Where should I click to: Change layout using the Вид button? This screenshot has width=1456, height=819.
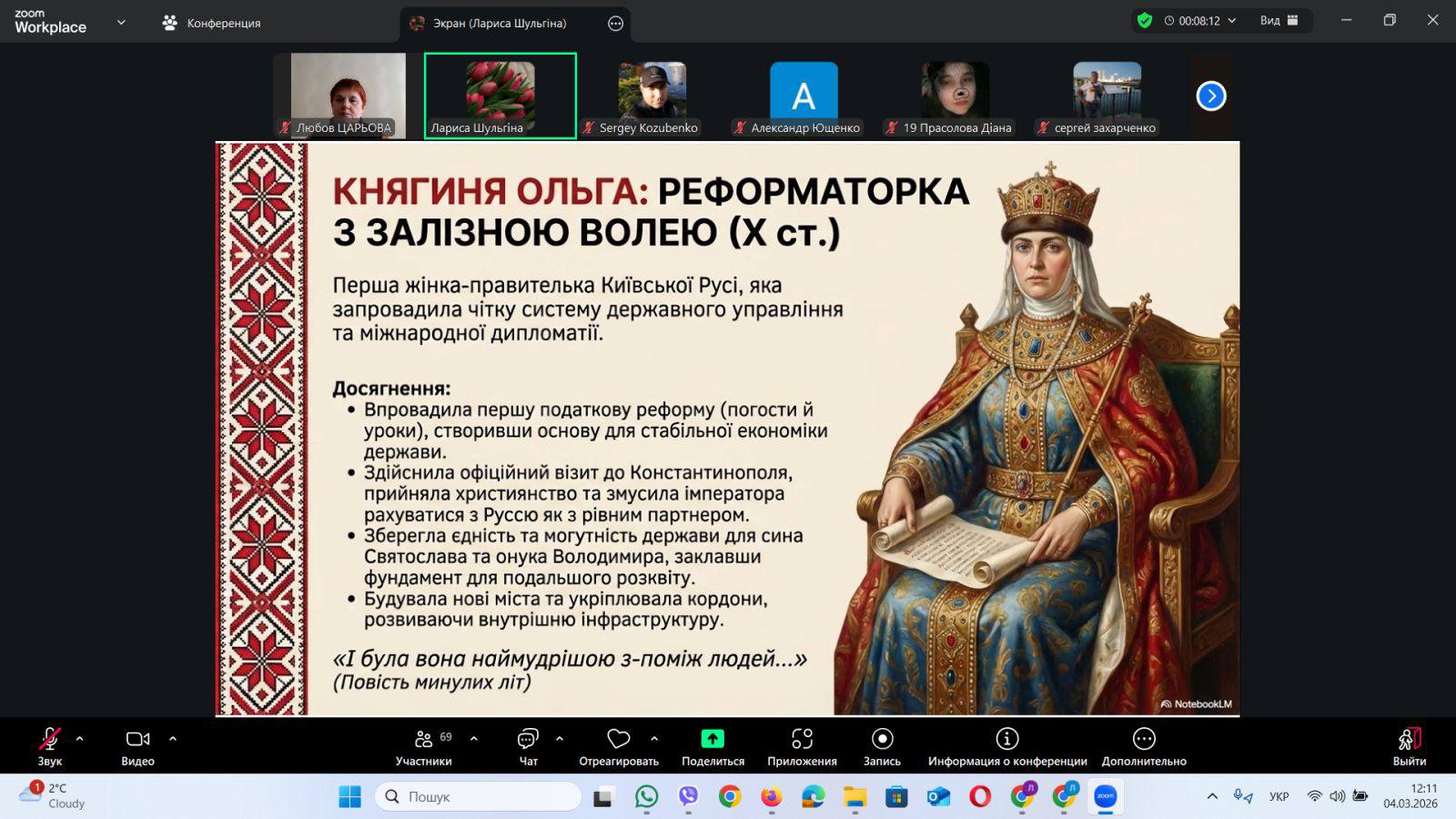1279,21
